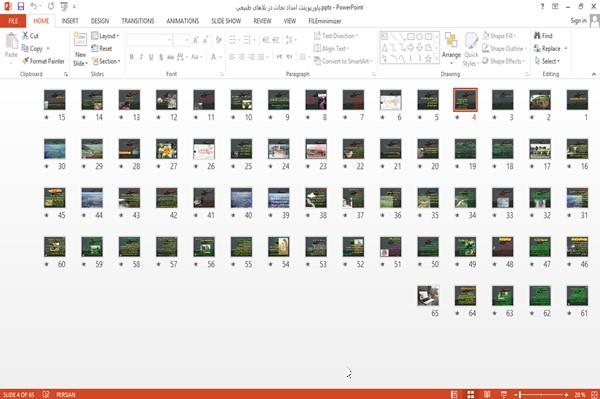This screenshot has height=399, width=600.
Task: Select slide 40 thumbnail
Action: click(x=241, y=197)
